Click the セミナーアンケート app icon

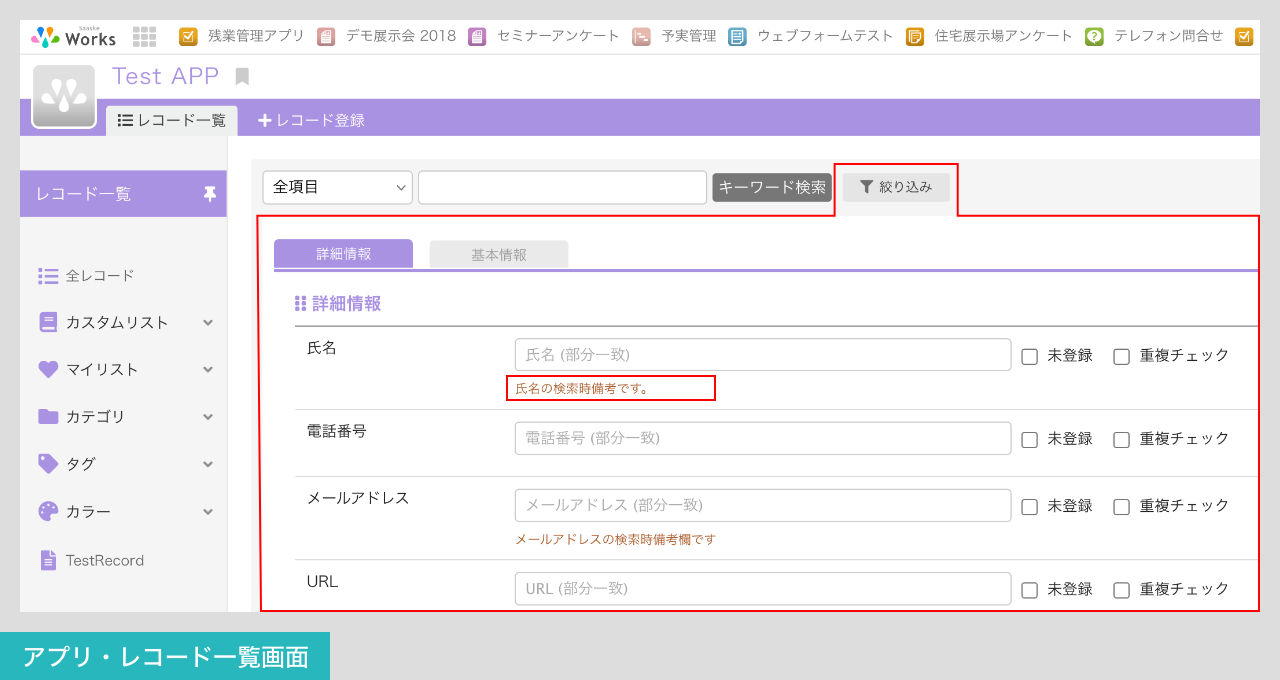point(477,37)
